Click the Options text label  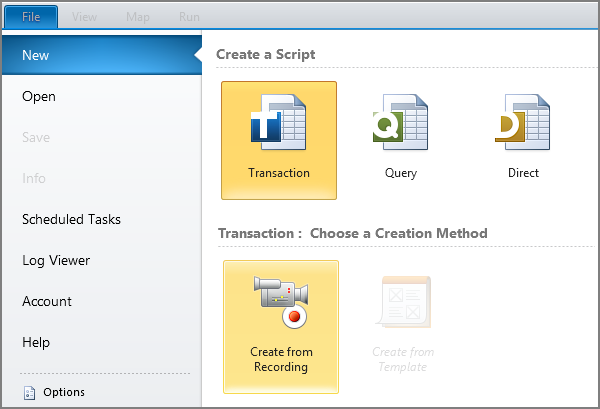64,392
